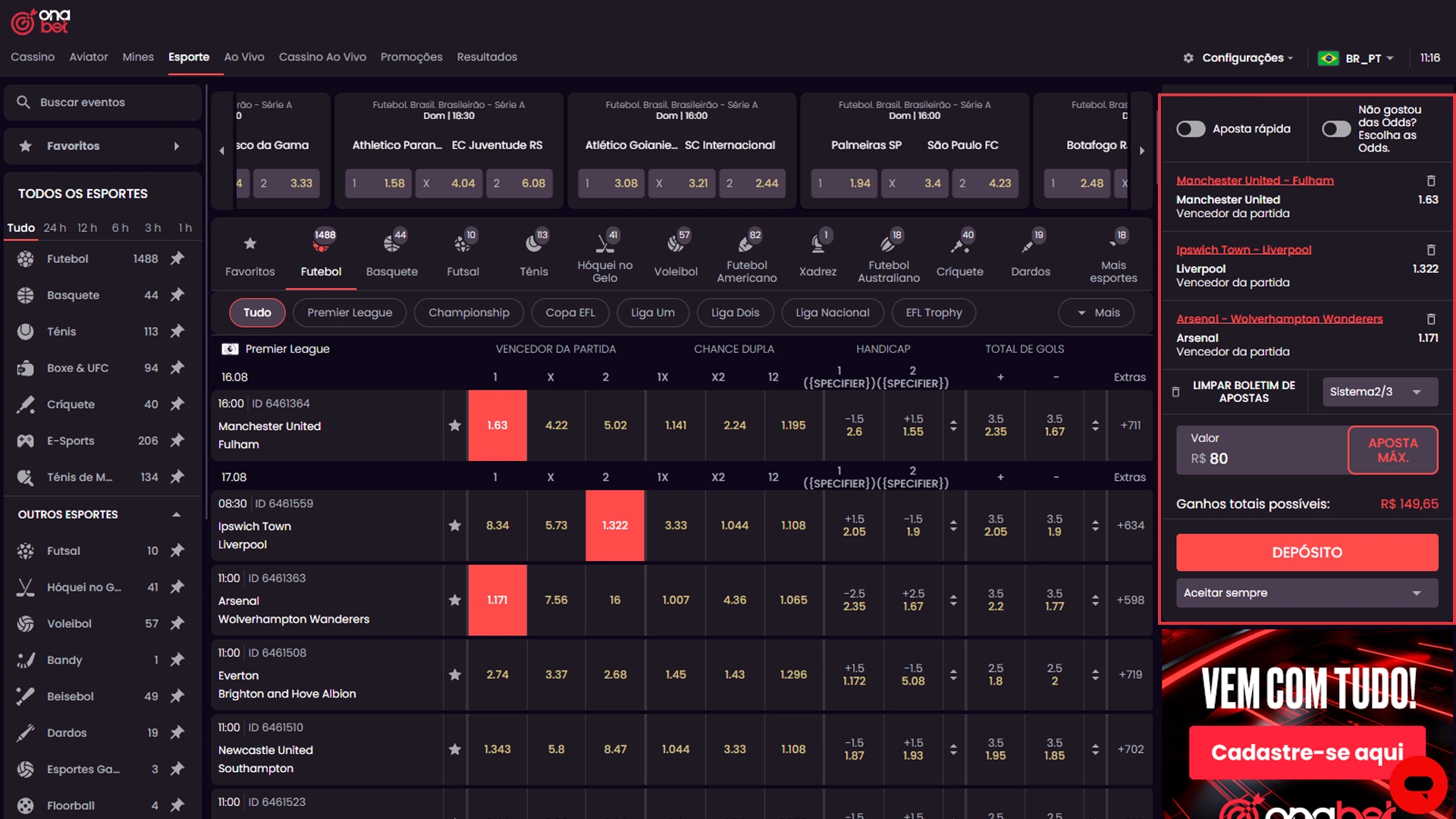Select the Basquete sport icon tab
Screen dimensions: 1456x819
(392, 254)
